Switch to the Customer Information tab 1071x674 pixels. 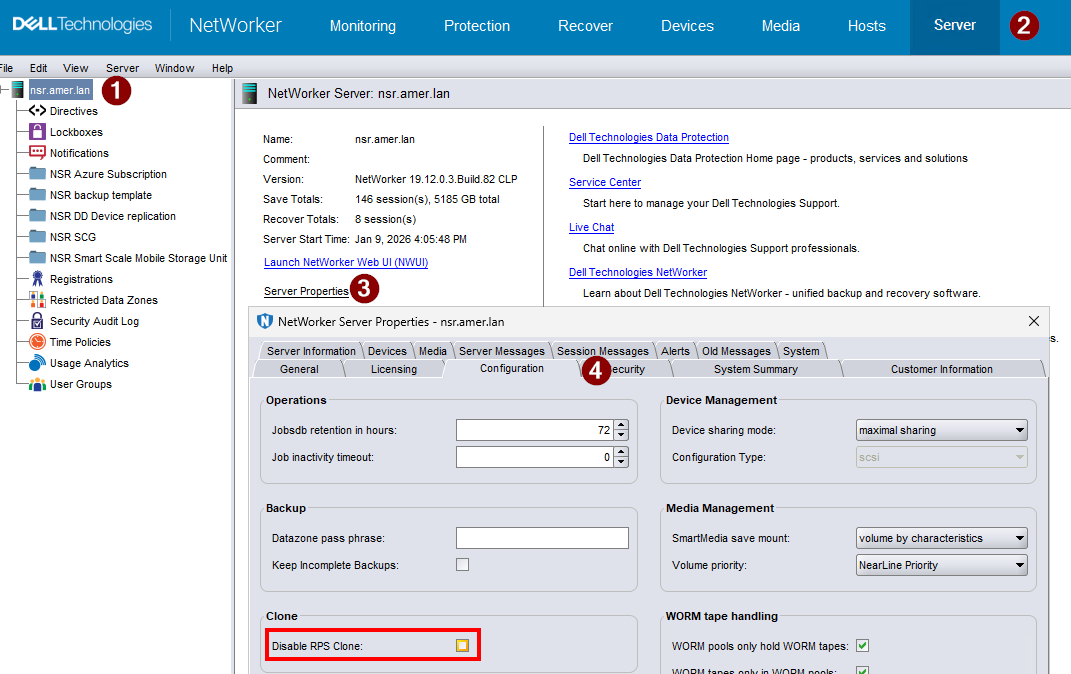[x=942, y=369]
